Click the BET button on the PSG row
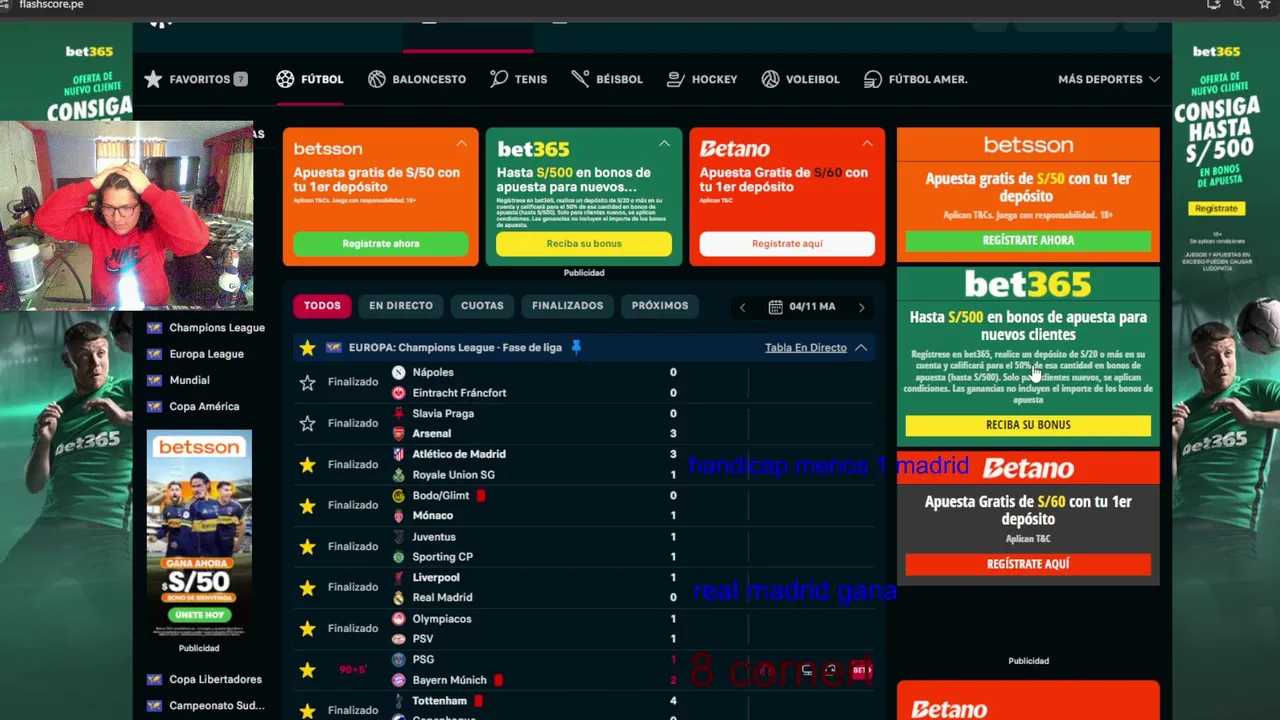This screenshot has height=720, width=1280. pyautogui.click(x=862, y=670)
